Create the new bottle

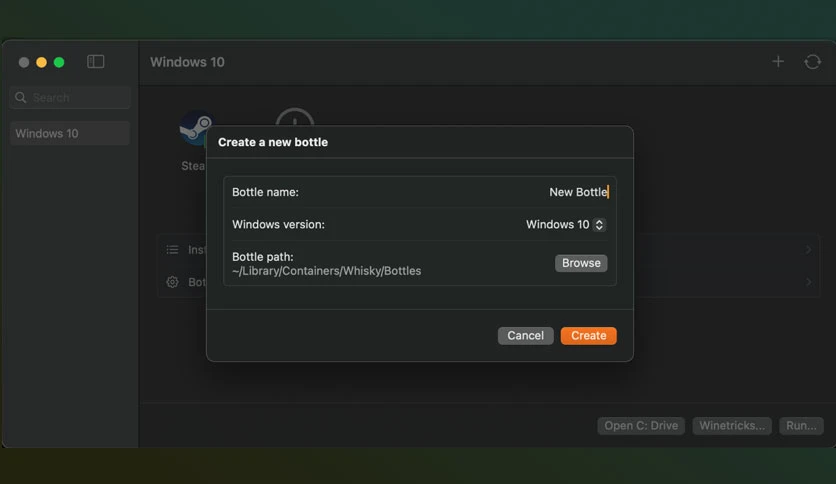click(589, 336)
